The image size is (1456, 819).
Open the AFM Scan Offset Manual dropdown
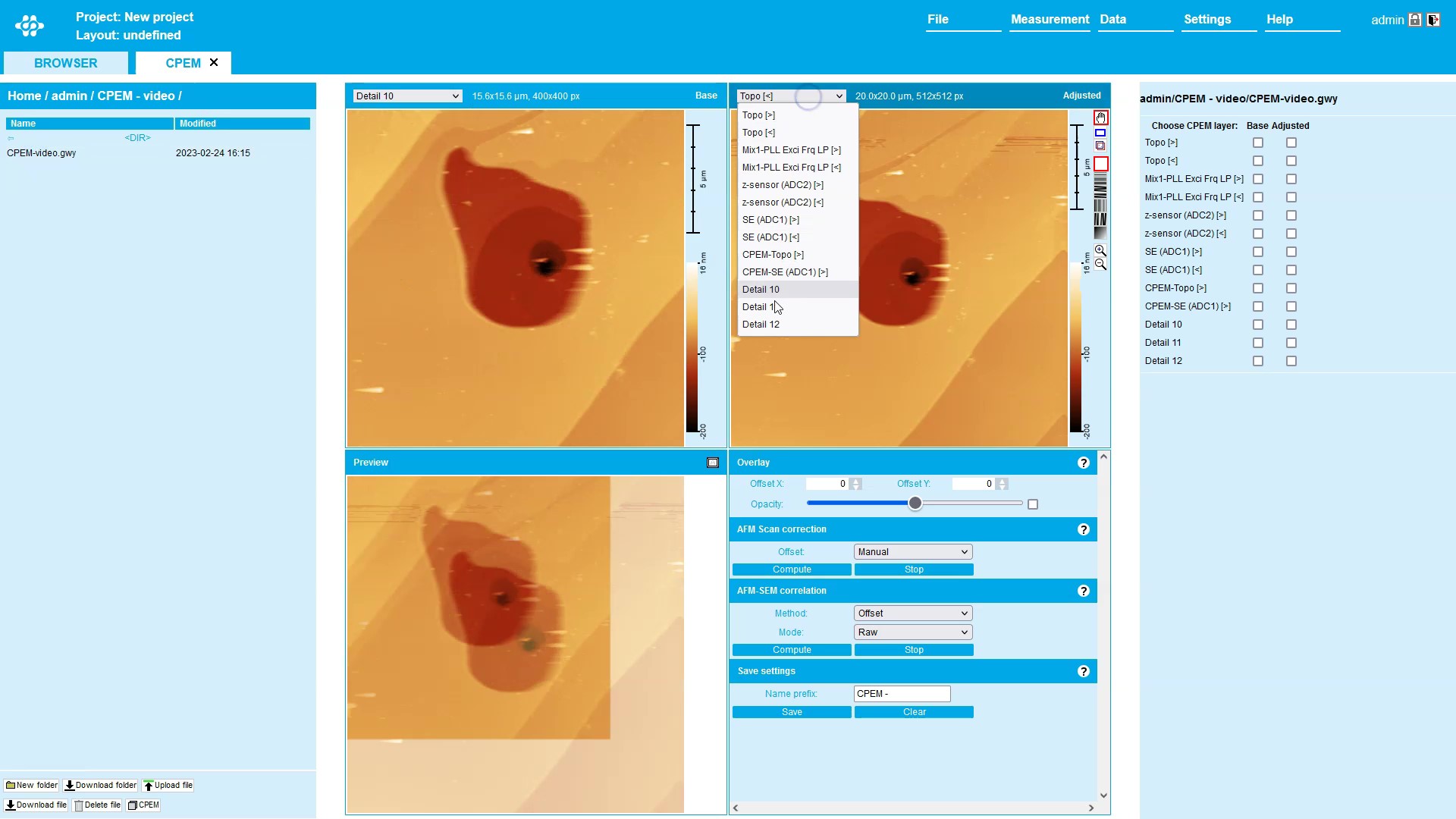(912, 552)
